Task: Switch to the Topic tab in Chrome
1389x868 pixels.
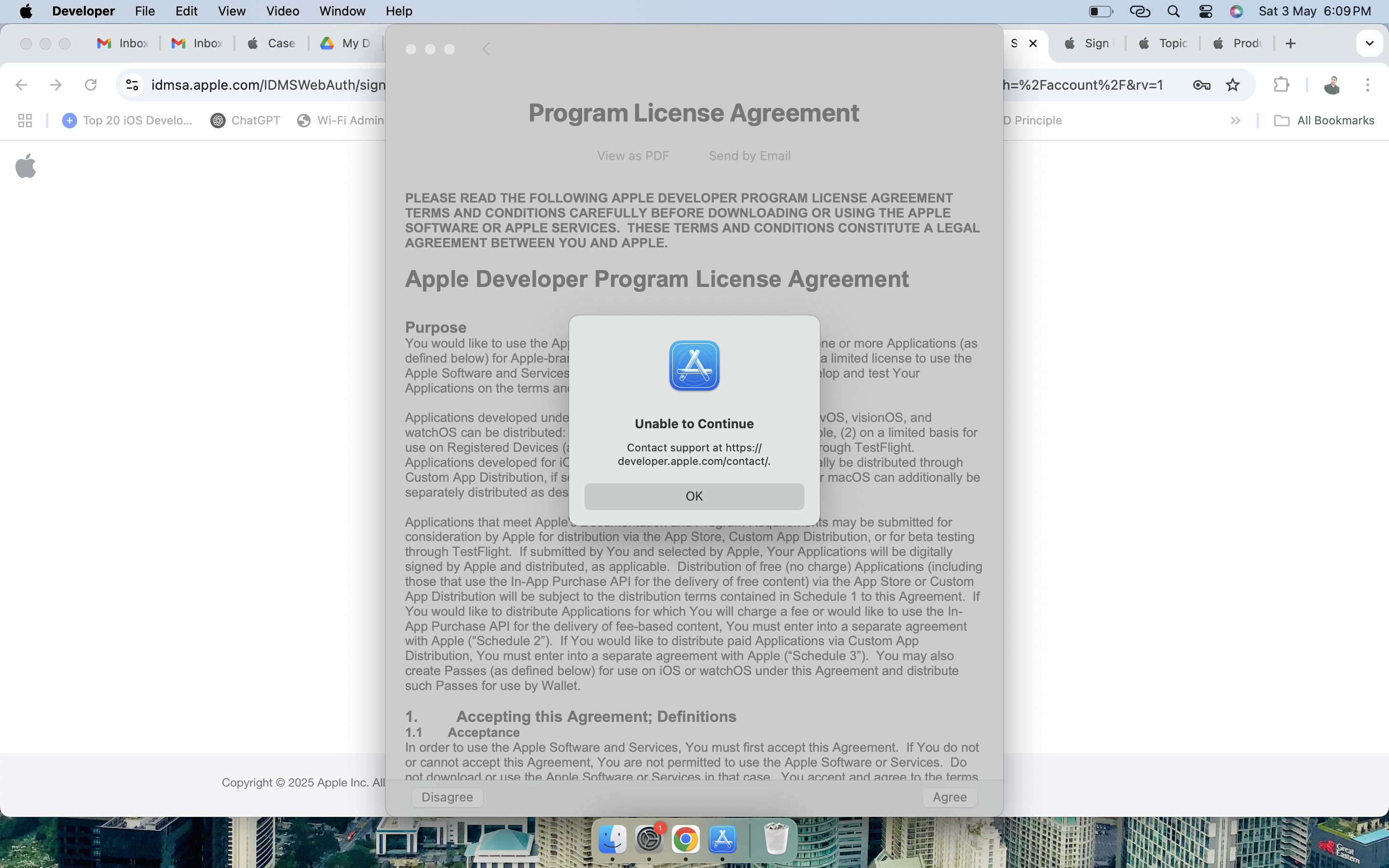Action: pos(1163,43)
